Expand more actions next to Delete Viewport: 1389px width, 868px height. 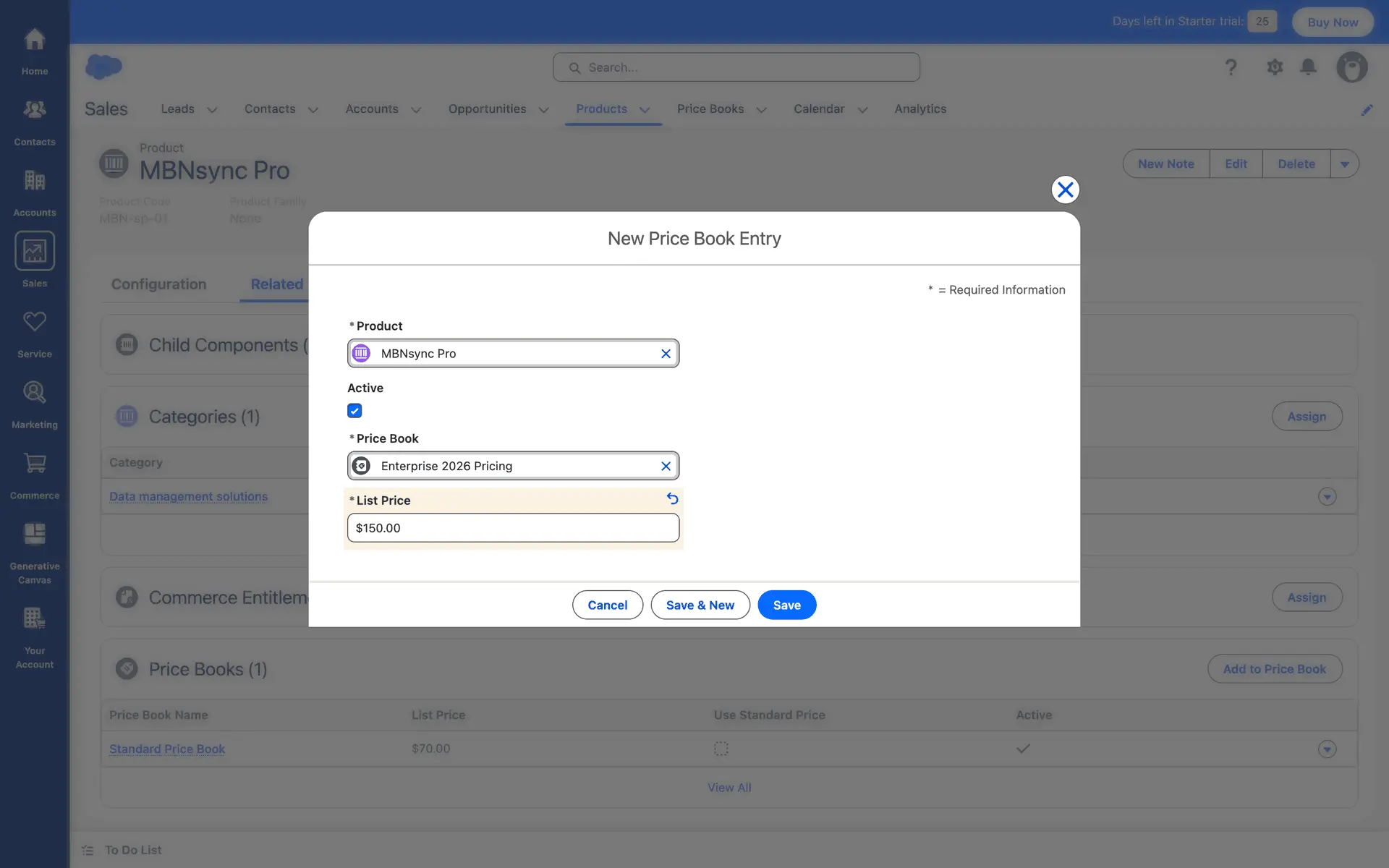click(x=1344, y=164)
